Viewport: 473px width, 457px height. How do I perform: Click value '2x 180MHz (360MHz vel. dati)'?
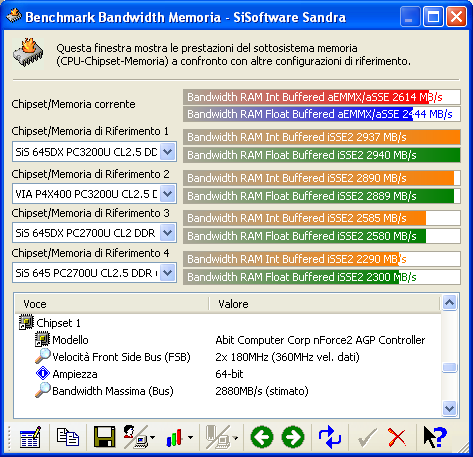pyautogui.click(x=287, y=357)
